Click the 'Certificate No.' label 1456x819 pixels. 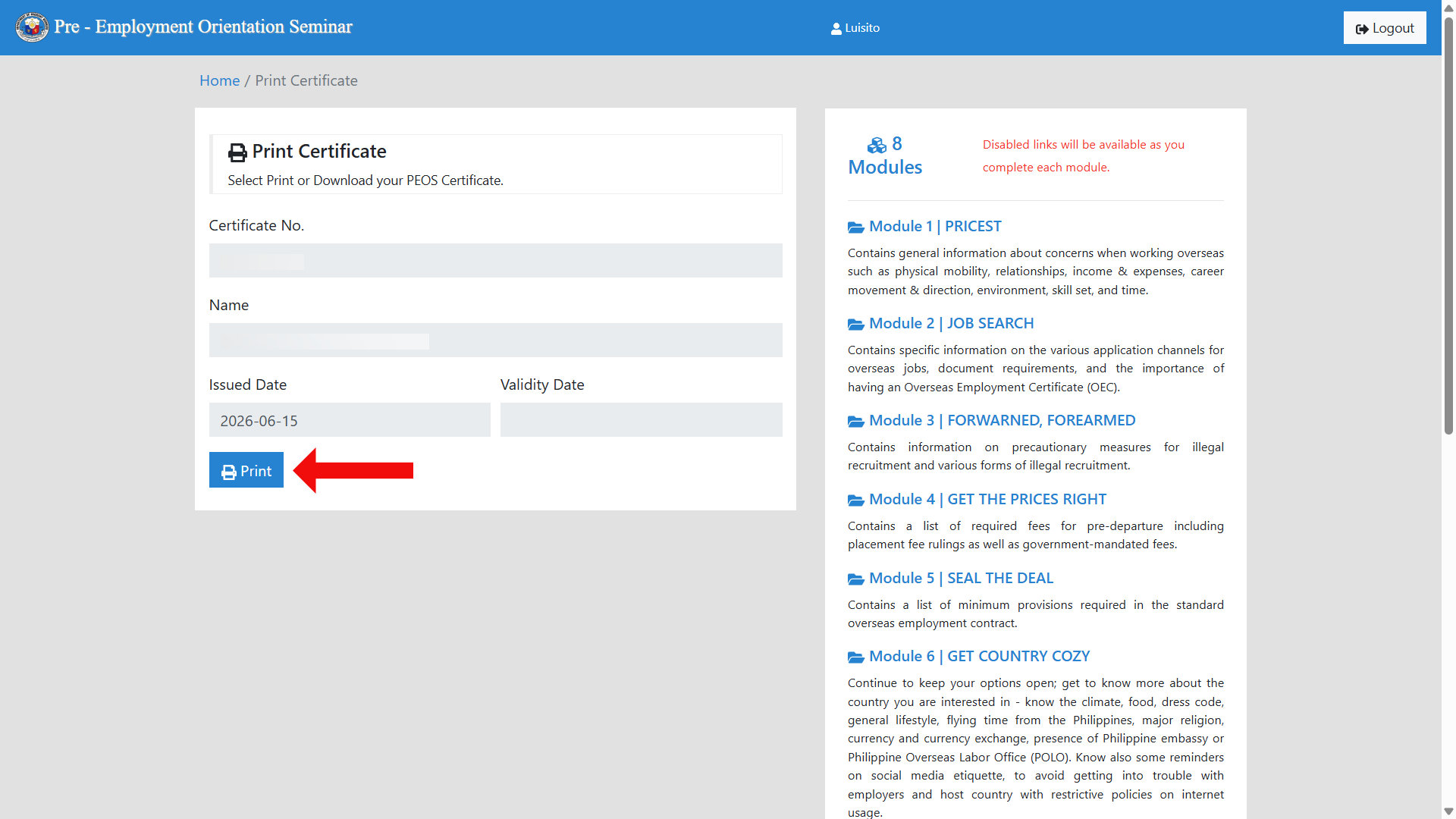[256, 225]
